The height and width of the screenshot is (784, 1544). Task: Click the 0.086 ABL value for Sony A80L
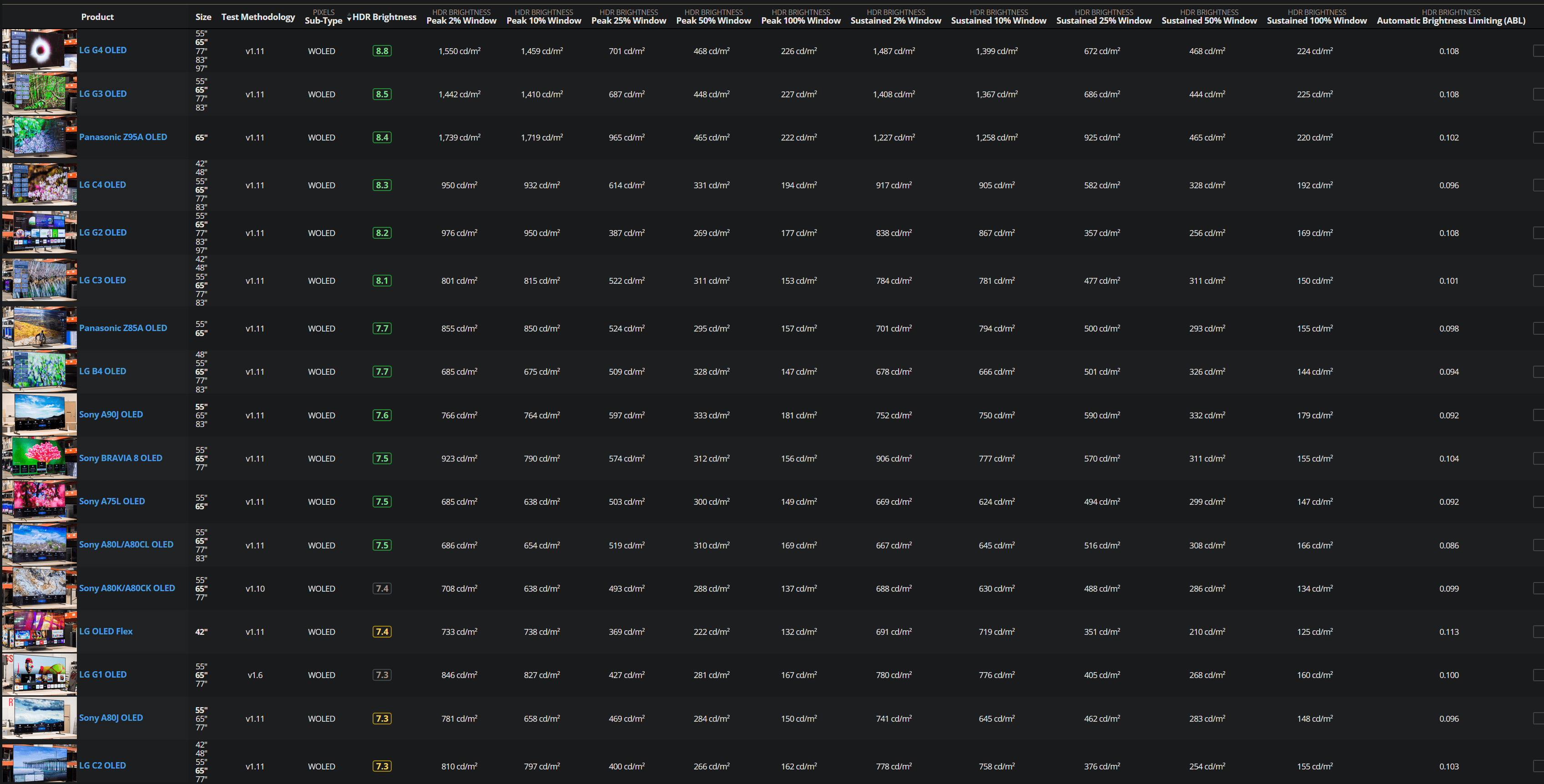click(x=1449, y=545)
